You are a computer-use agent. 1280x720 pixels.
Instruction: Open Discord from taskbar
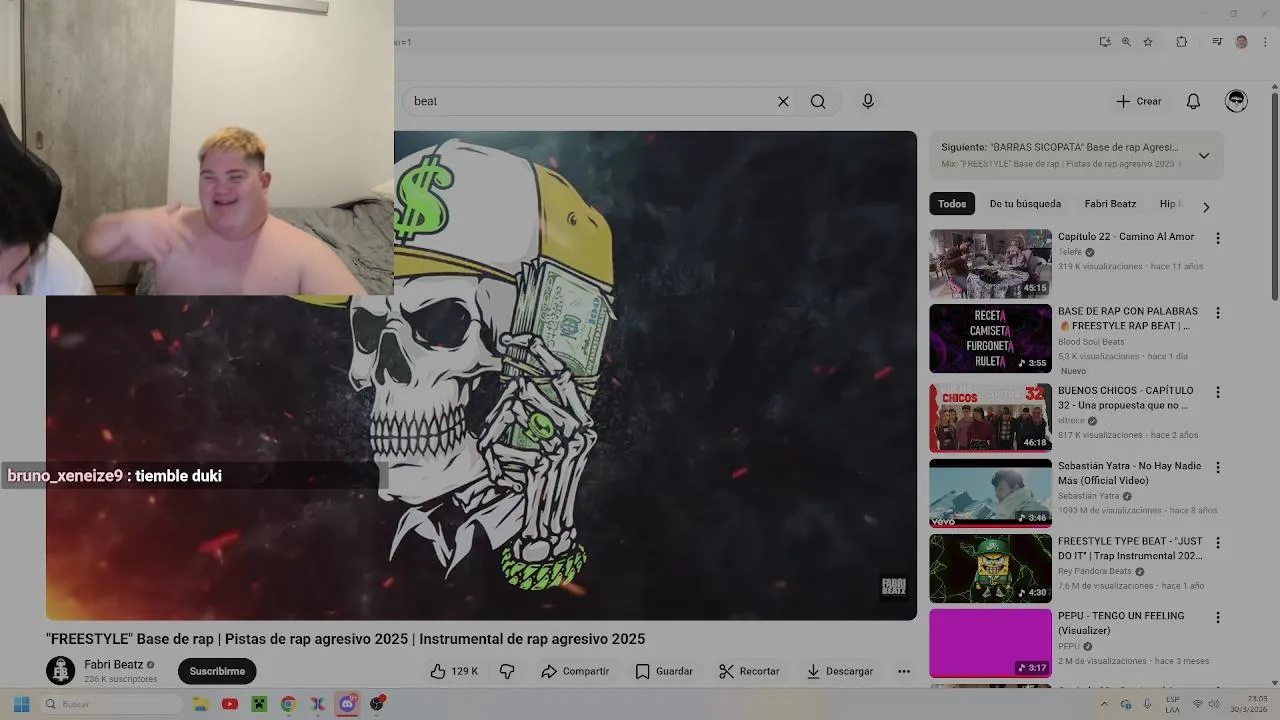tap(347, 704)
